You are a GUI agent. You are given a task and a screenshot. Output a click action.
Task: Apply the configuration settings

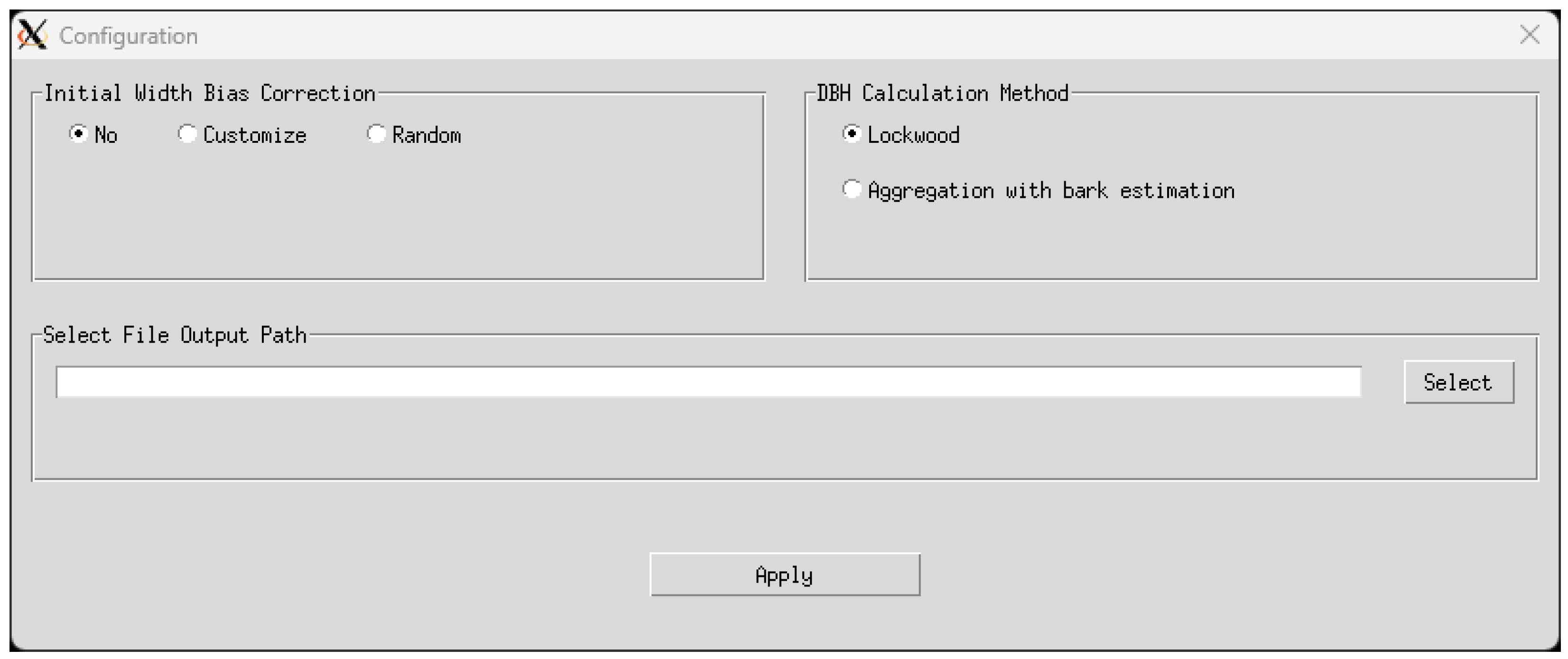pyautogui.click(x=785, y=575)
